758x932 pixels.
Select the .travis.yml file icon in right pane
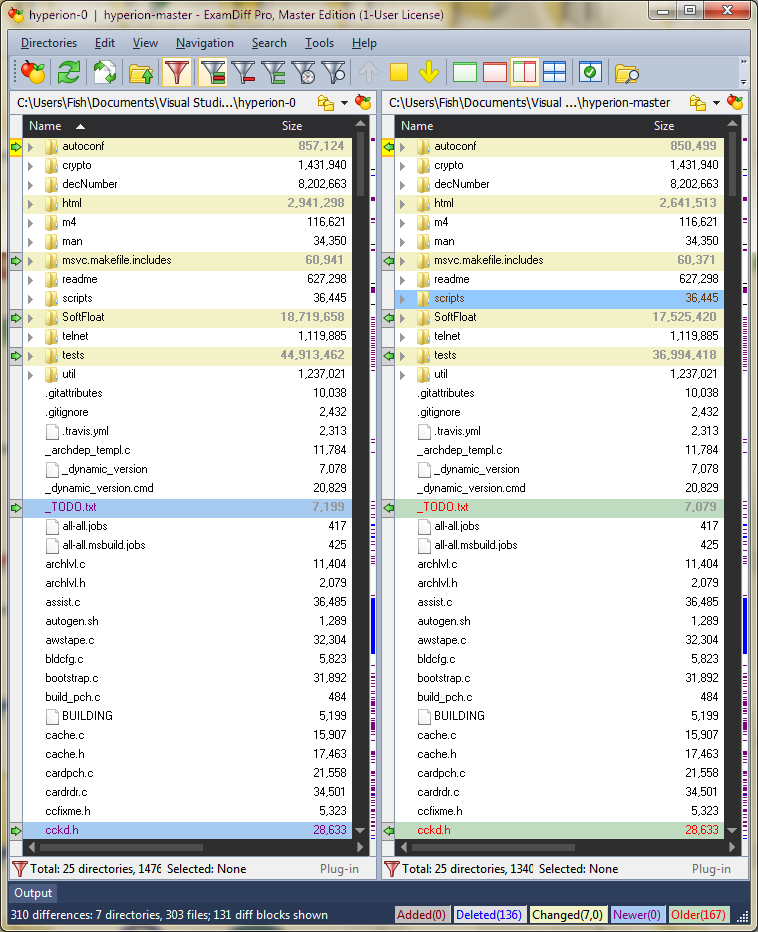point(424,432)
